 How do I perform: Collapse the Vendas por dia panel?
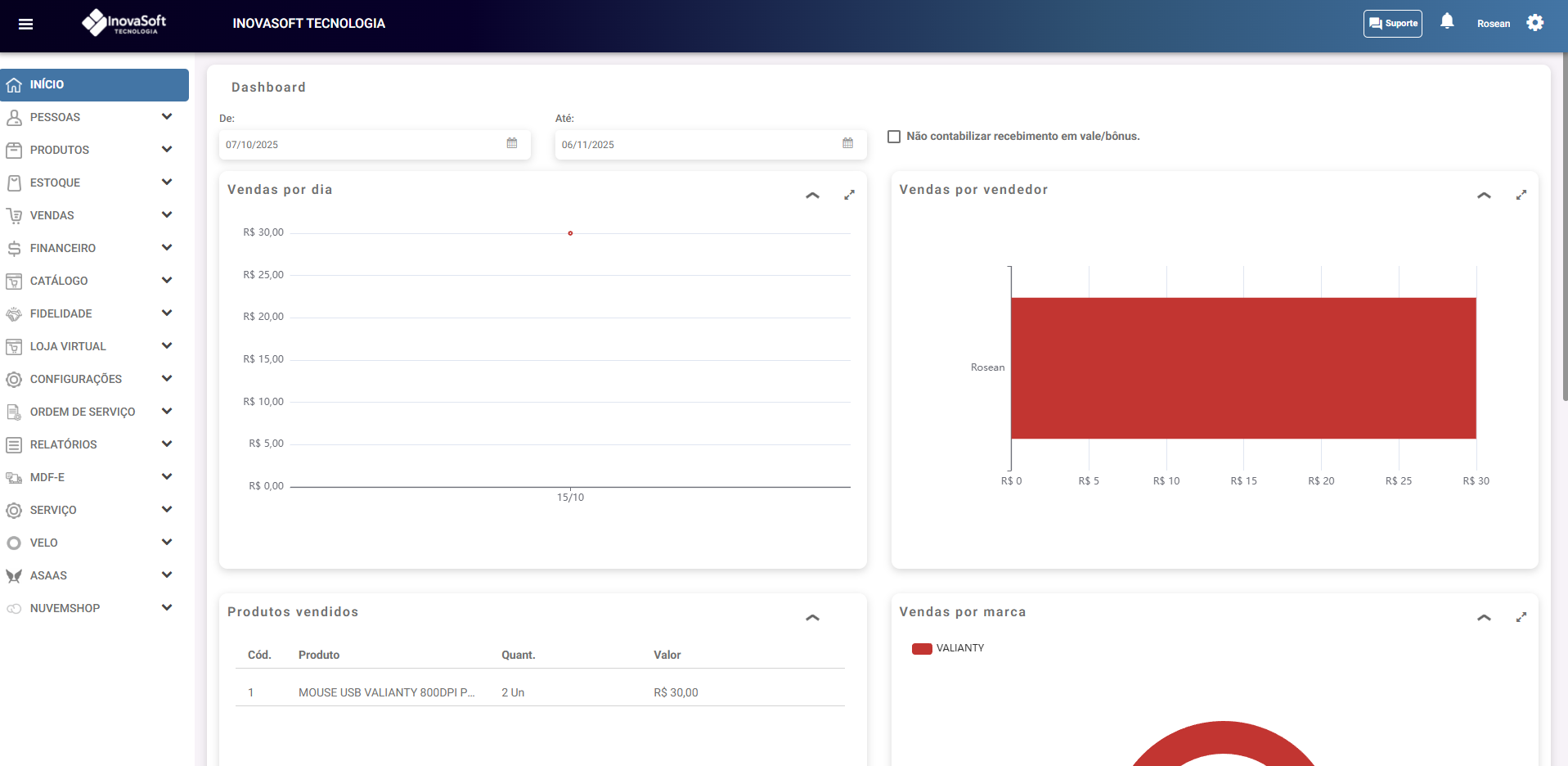click(812, 195)
